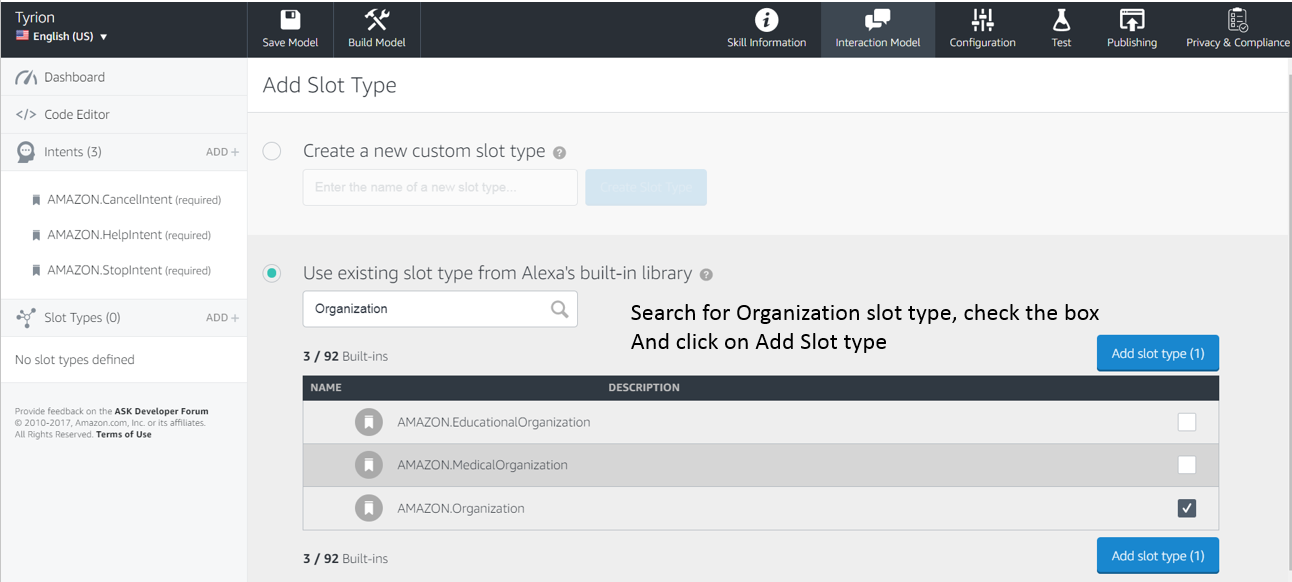The height and width of the screenshot is (582, 1292).
Task: Open Skill Information info icon
Action: pos(767,20)
